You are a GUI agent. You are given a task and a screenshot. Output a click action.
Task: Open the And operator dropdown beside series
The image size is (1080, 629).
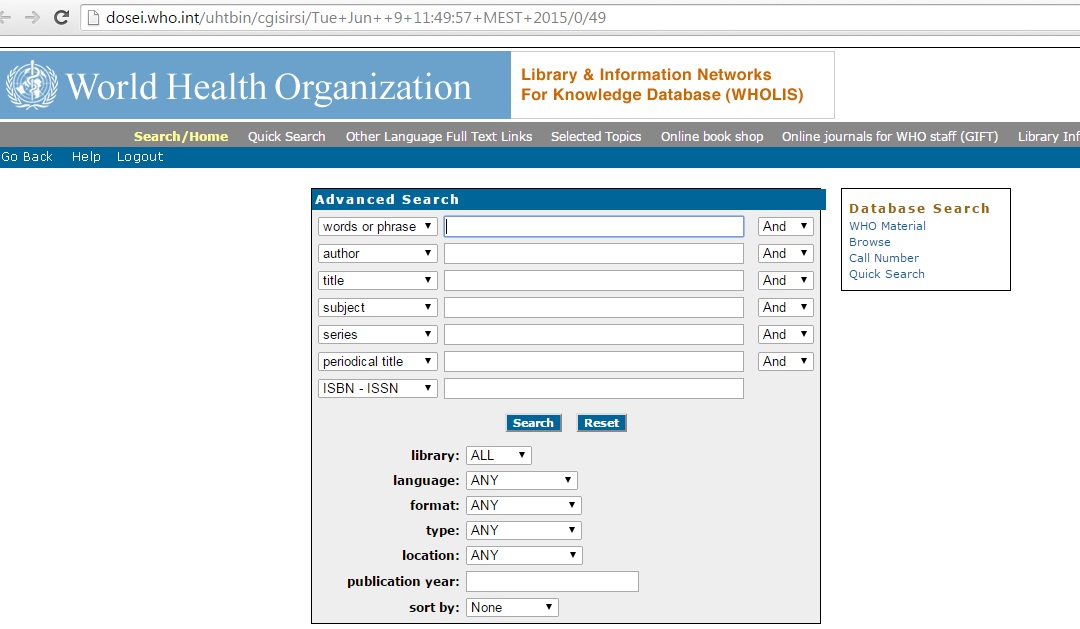pyautogui.click(x=785, y=334)
